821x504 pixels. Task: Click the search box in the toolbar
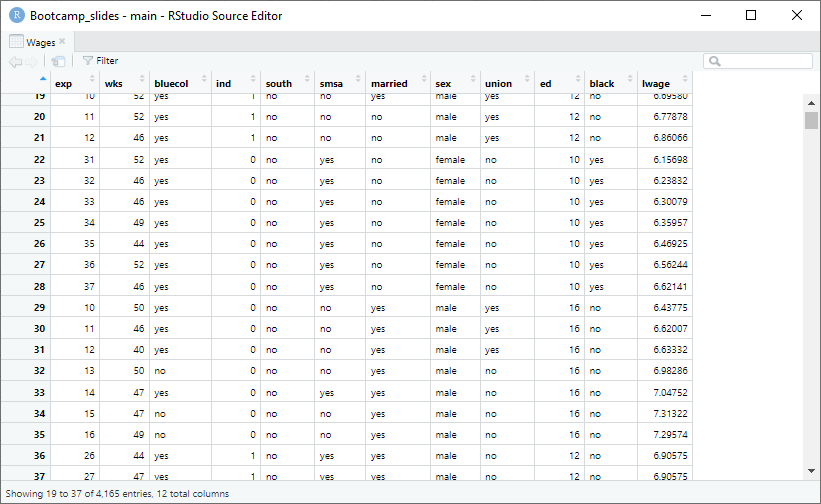[x=758, y=61]
